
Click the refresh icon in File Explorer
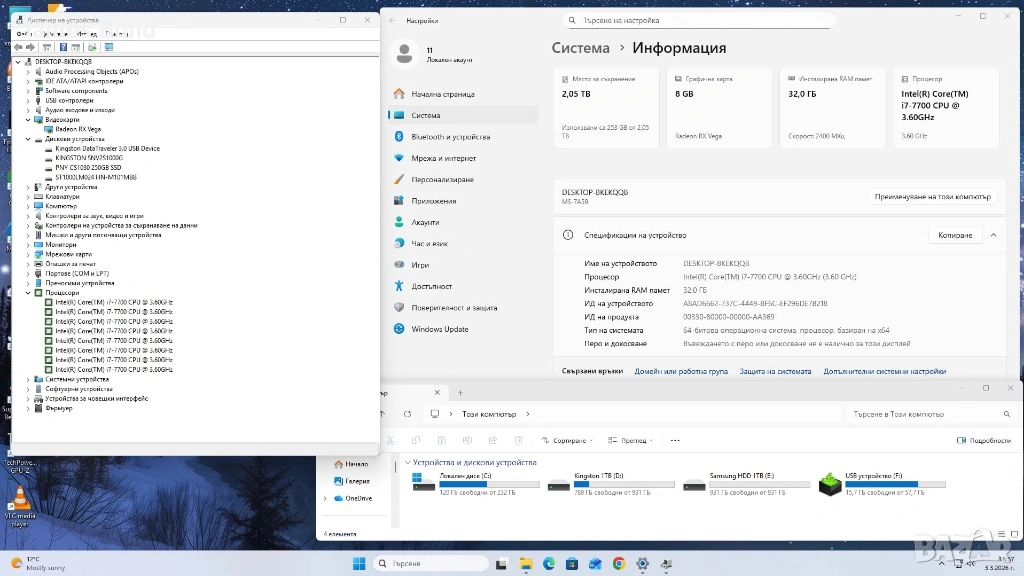coord(405,414)
